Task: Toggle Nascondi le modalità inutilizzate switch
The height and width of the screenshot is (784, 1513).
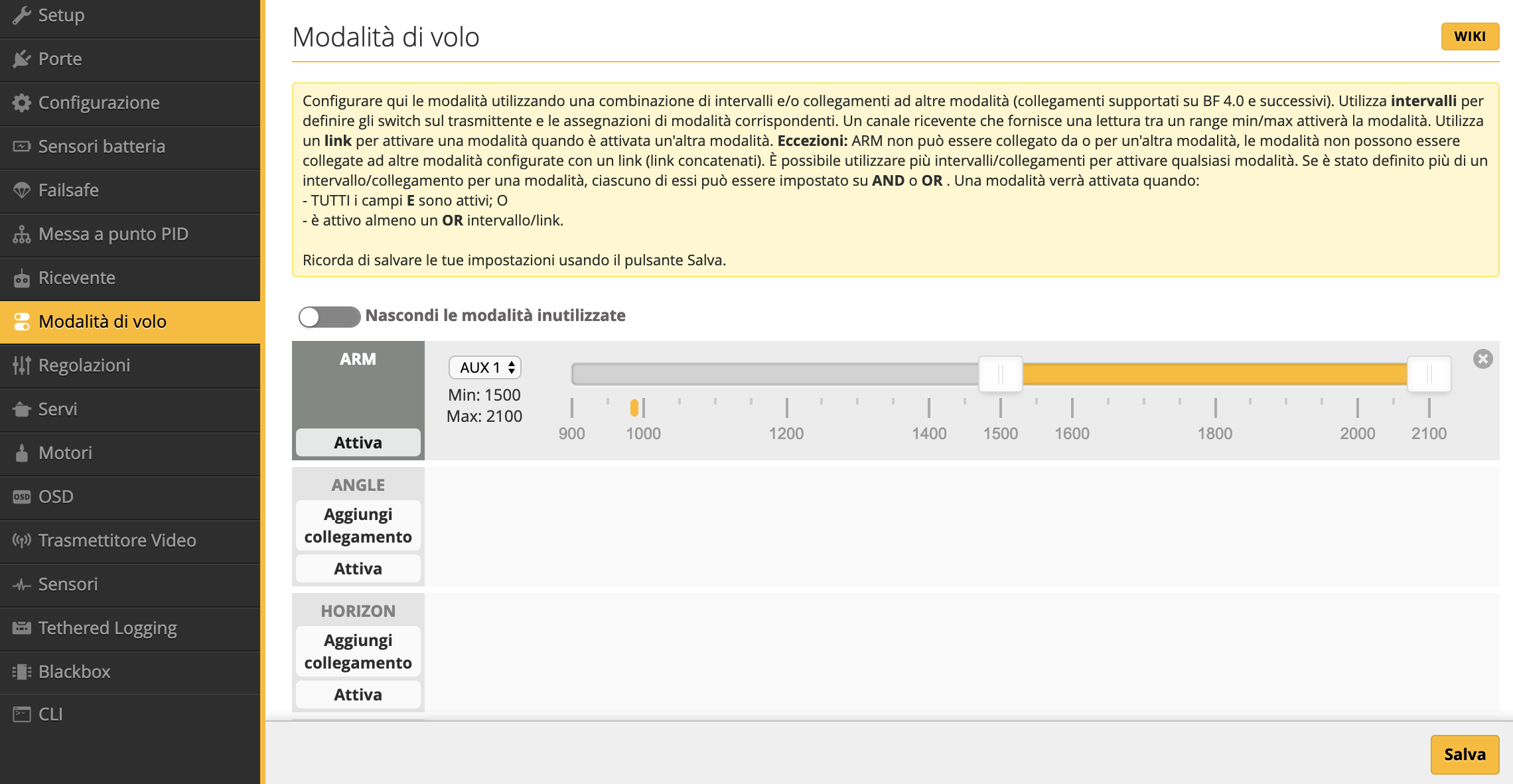Action: 328,316
